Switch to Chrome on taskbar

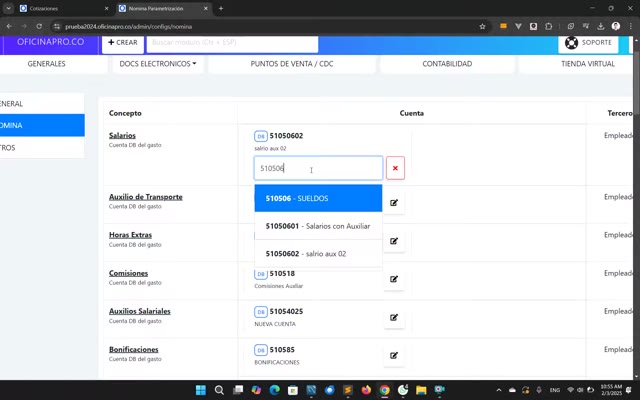click(384, 390)
